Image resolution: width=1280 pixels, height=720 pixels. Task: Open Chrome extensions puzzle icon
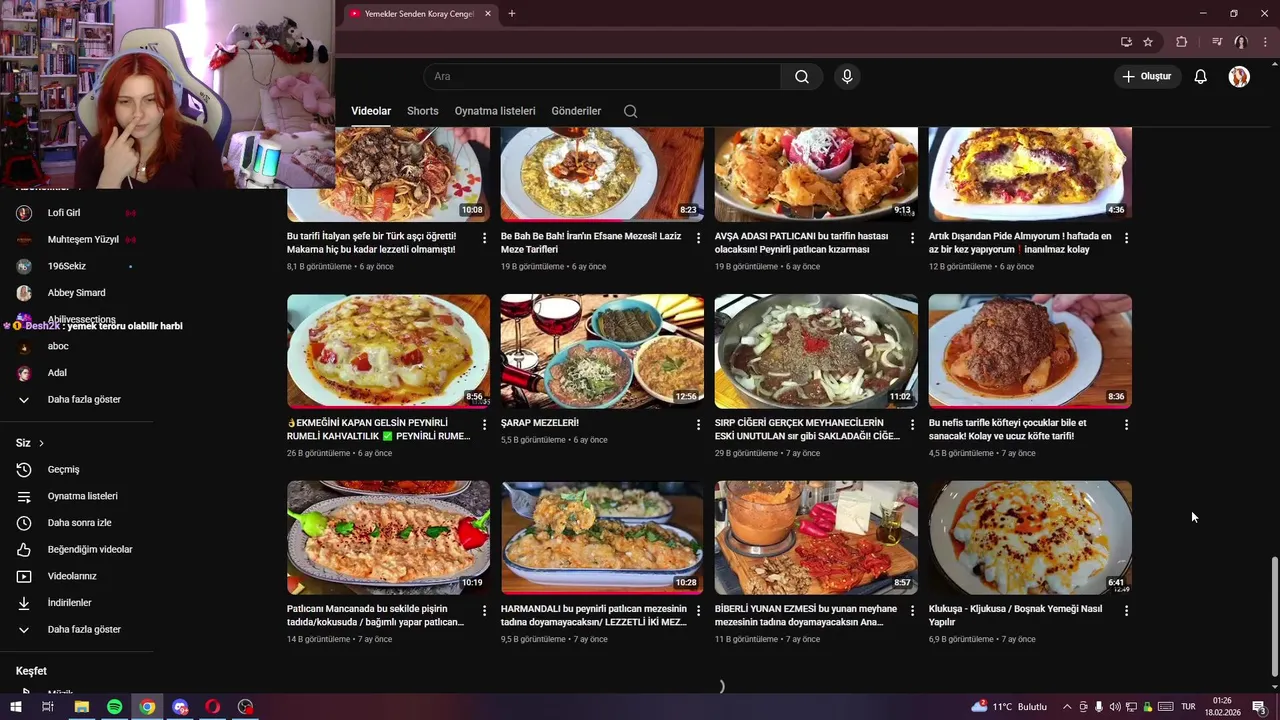click(x=1181, y=42)
